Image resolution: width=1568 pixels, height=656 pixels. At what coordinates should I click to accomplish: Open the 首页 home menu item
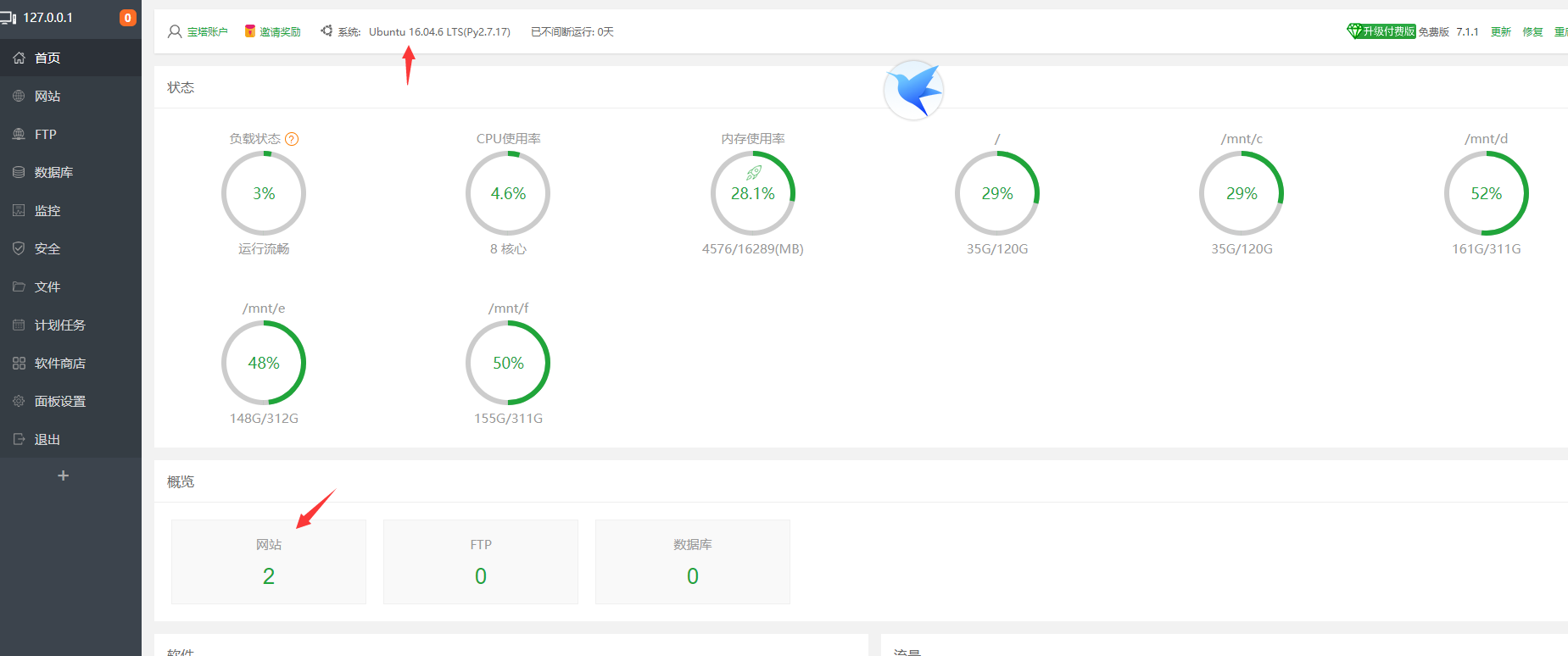click(x=70, y=58)
